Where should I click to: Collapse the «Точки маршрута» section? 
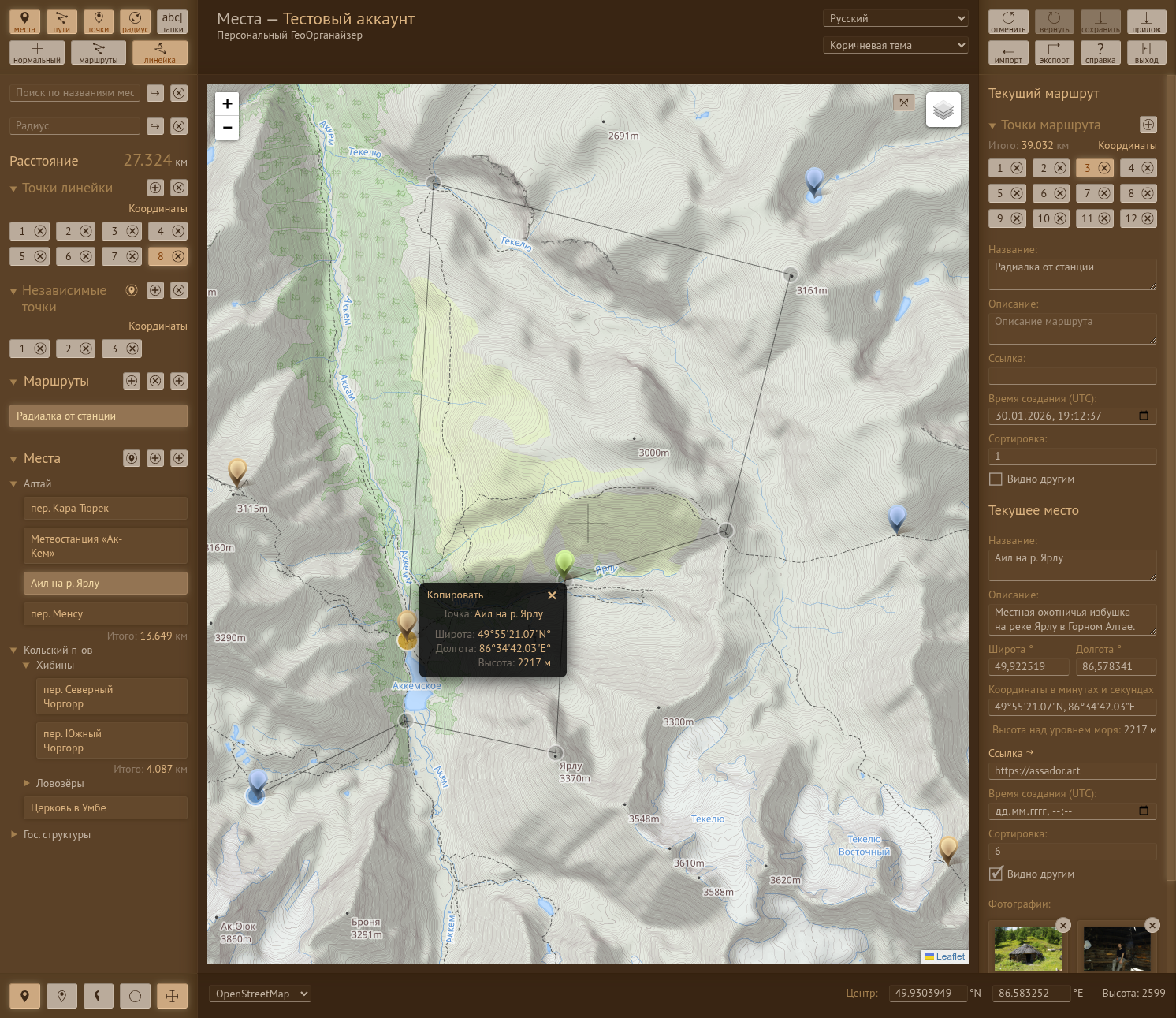(992, 125)
